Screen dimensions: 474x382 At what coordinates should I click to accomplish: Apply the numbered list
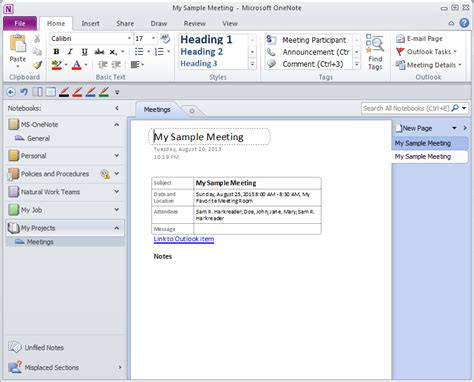(159, 52)
